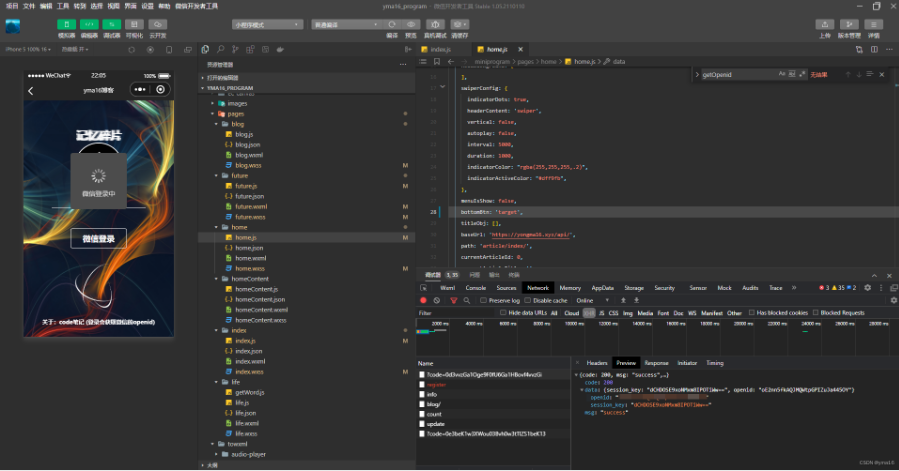Viewport: 899px width, 471px height.
Task: Toggle the debugger (调试器) toolbar button
Action: 112,24
